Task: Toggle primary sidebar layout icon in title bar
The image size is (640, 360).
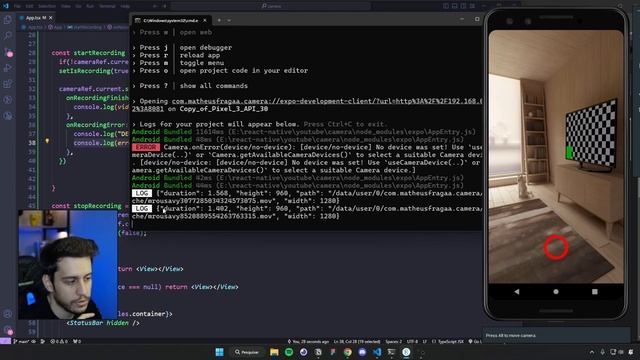Action: (446, 6)
